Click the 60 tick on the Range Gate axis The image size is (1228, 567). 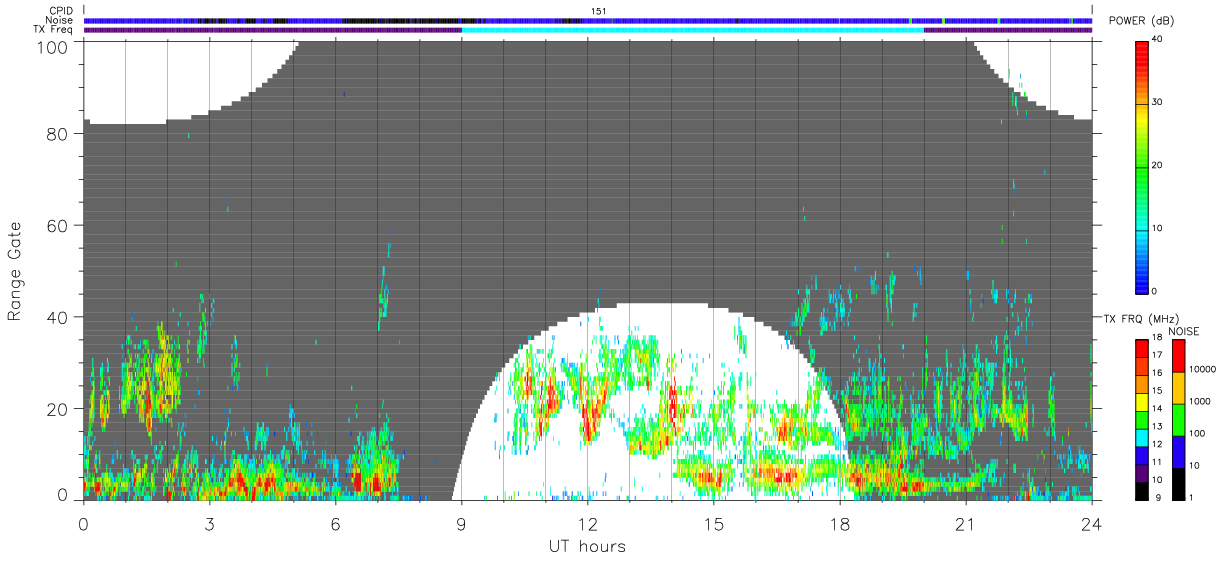[x=59, y=225]
